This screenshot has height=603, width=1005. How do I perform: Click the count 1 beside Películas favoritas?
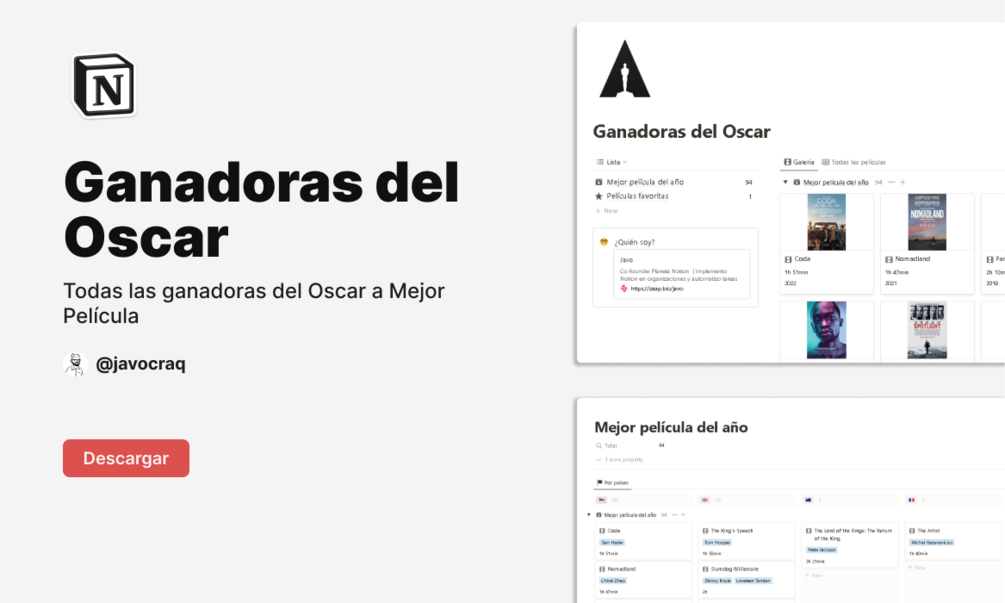[750, 197]
